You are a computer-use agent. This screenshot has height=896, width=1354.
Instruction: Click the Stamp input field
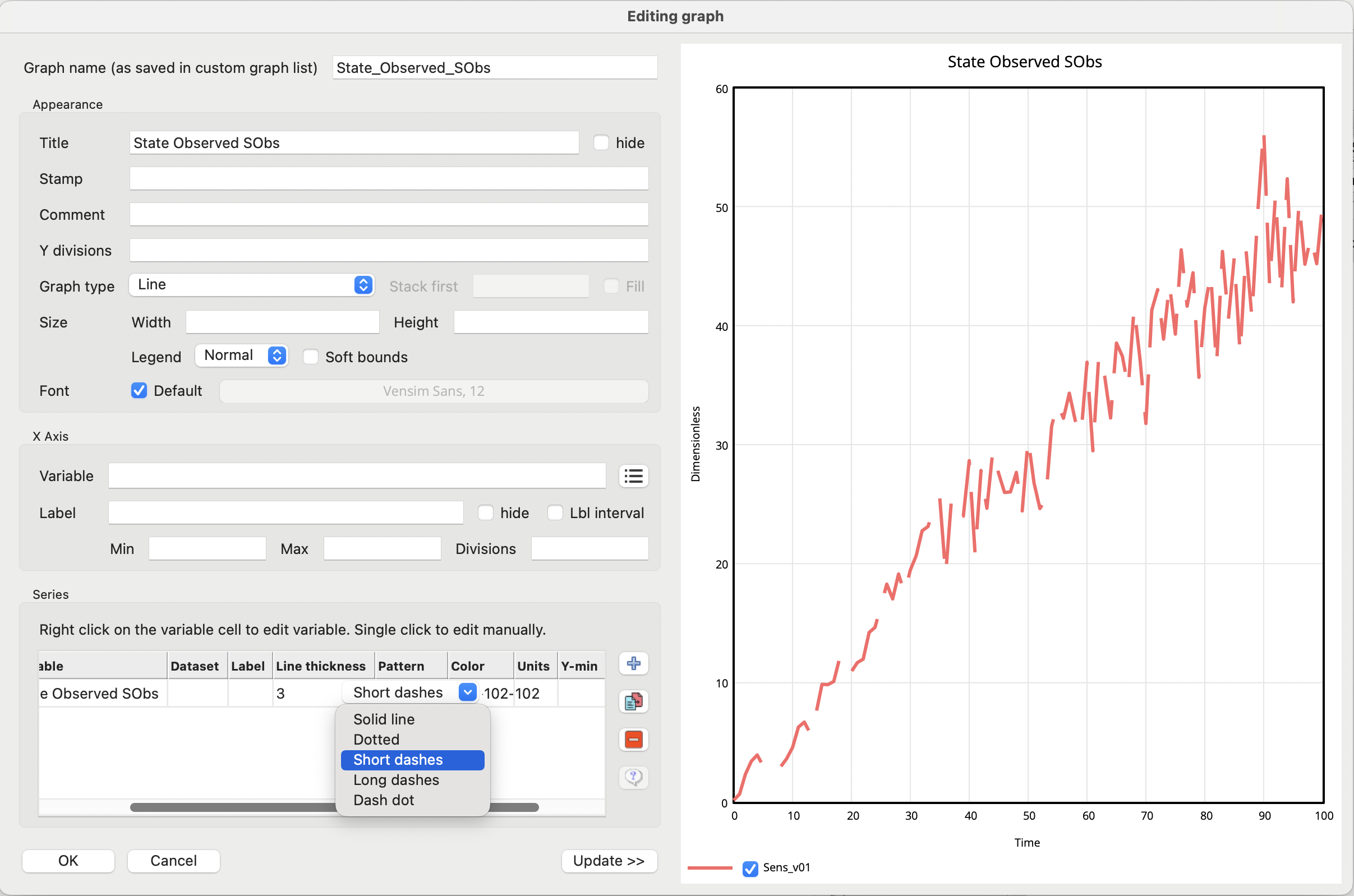coord(389,178)
